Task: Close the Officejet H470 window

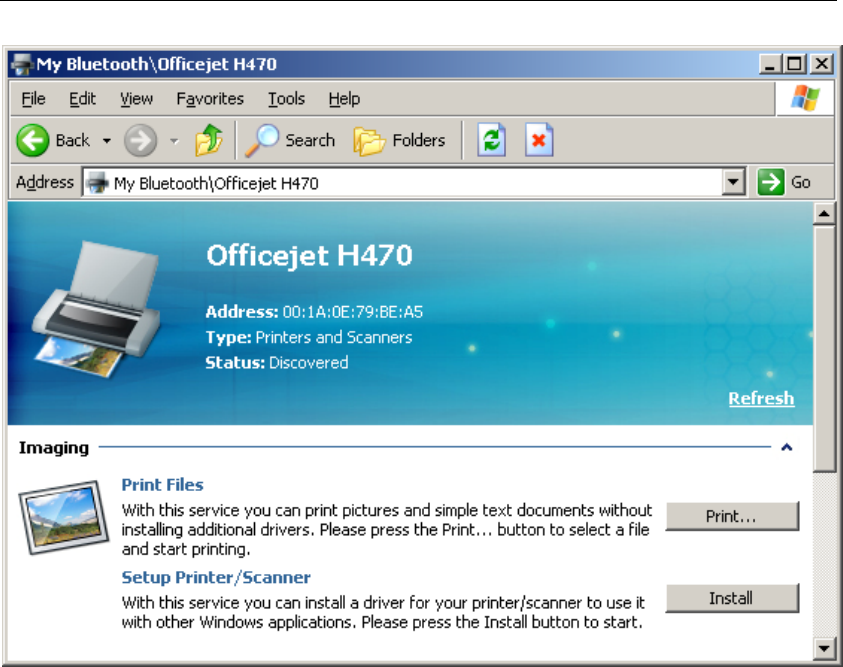Action: coord(821,64)
